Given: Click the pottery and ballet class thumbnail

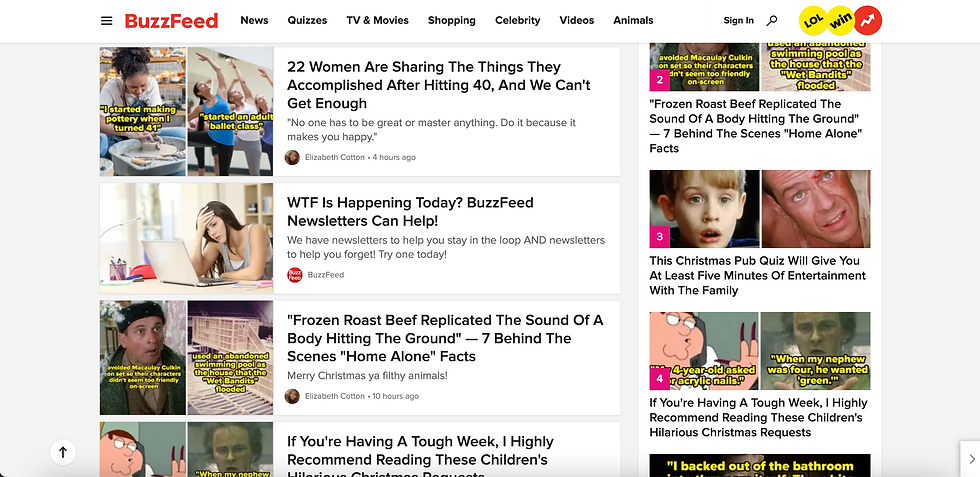Looking at the screenshot, I should coord(186,111).
